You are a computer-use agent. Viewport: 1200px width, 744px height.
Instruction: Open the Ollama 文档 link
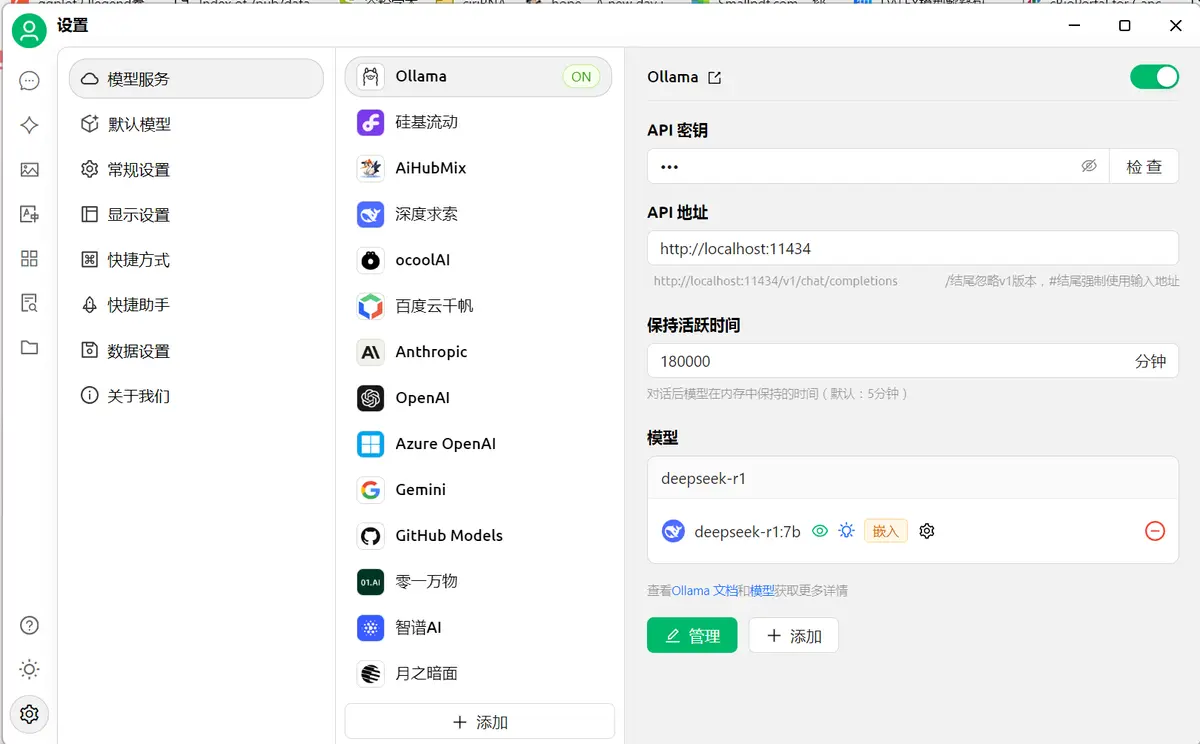point(705,591)
